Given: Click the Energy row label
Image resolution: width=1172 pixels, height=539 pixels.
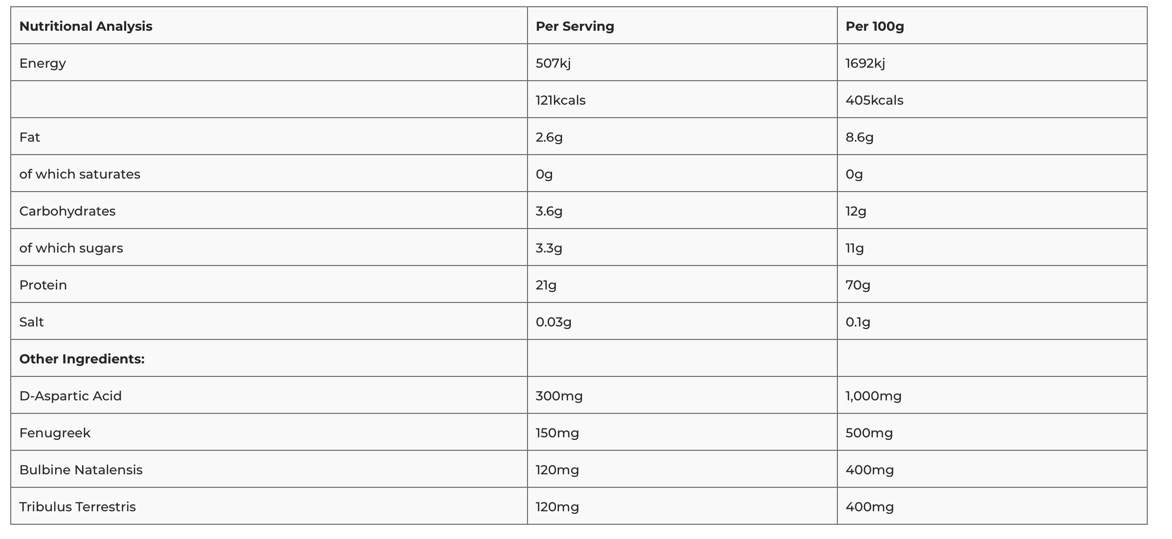Looking at the screenshot, I should pyautogui.click(x=43, y=63).
